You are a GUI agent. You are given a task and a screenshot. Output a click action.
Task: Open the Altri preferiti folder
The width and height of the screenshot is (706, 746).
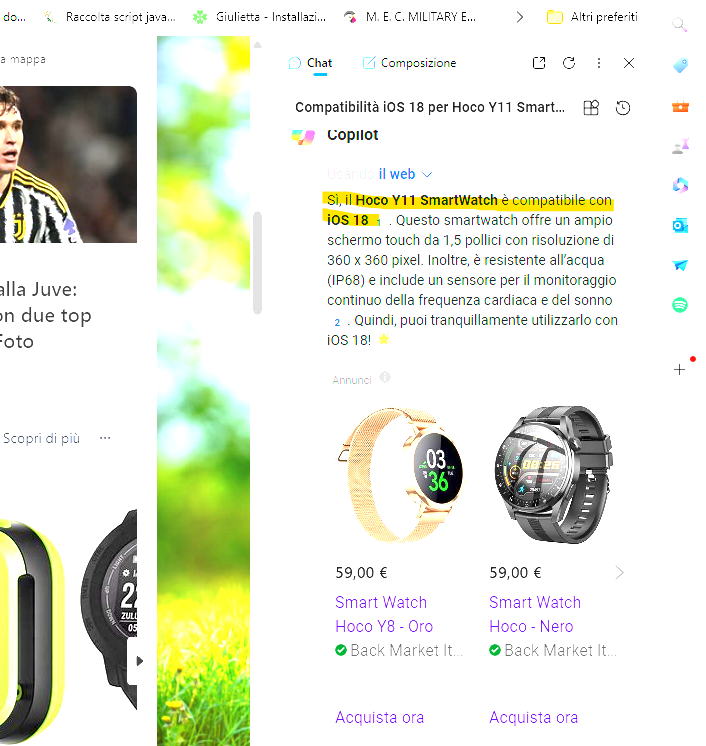point(592,17)
